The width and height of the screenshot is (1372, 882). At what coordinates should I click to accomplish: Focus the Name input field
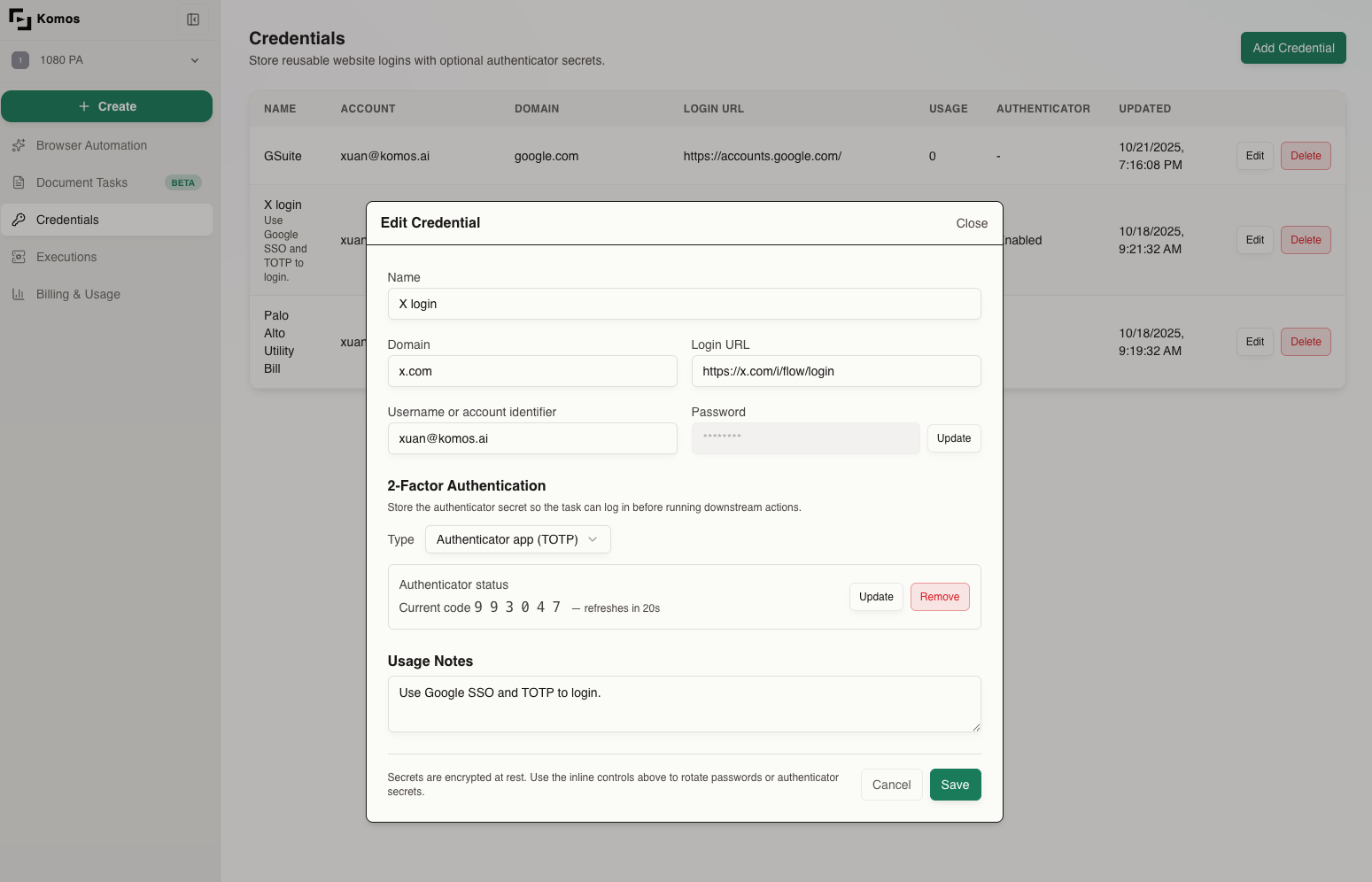pos(684,304)
